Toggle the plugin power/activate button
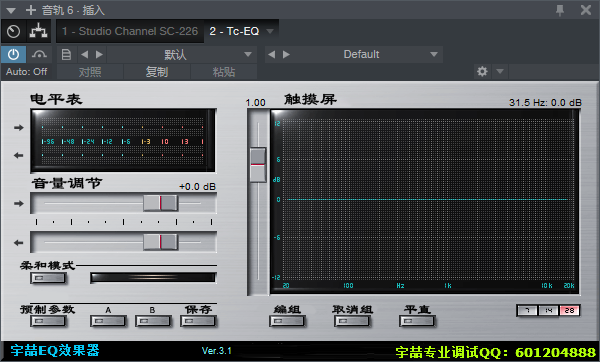600x362 pixels. (13, 55)
